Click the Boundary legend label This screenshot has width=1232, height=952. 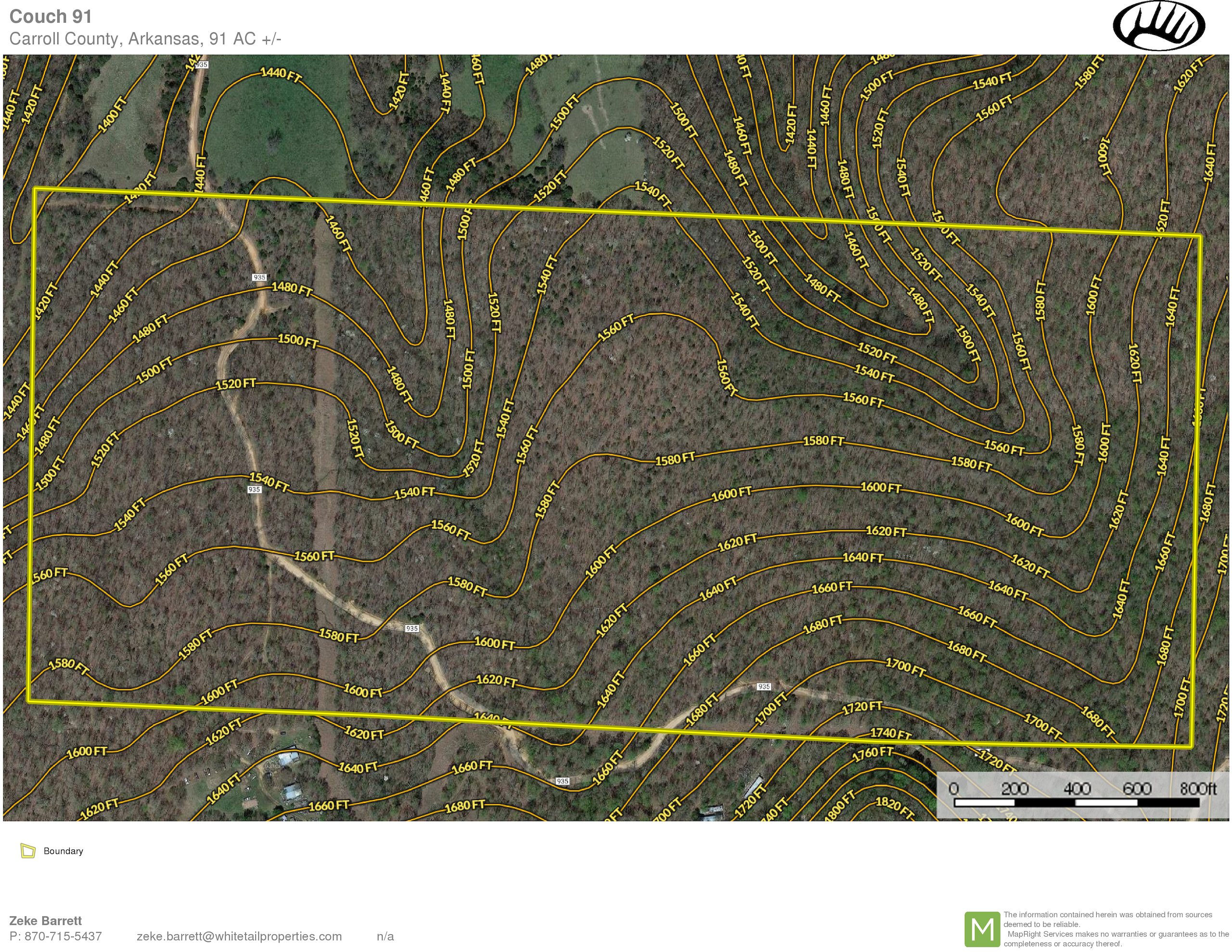pos(63,851)
